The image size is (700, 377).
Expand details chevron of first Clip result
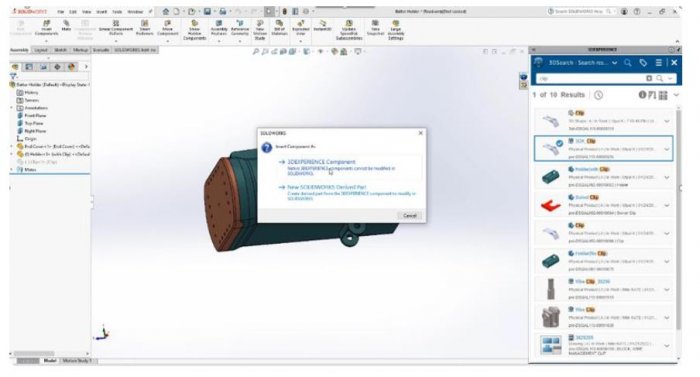(667, 121)
